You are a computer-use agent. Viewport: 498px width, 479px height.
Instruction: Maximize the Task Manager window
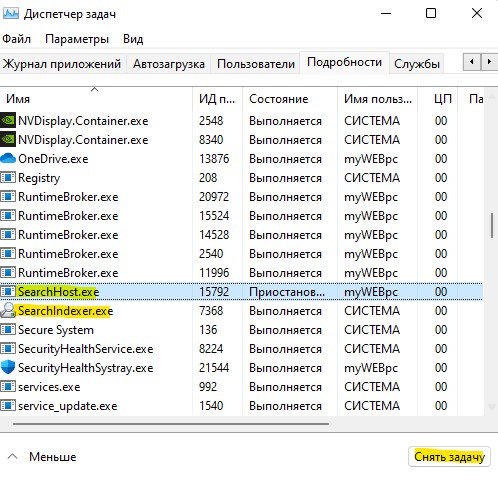coord(431,14)
